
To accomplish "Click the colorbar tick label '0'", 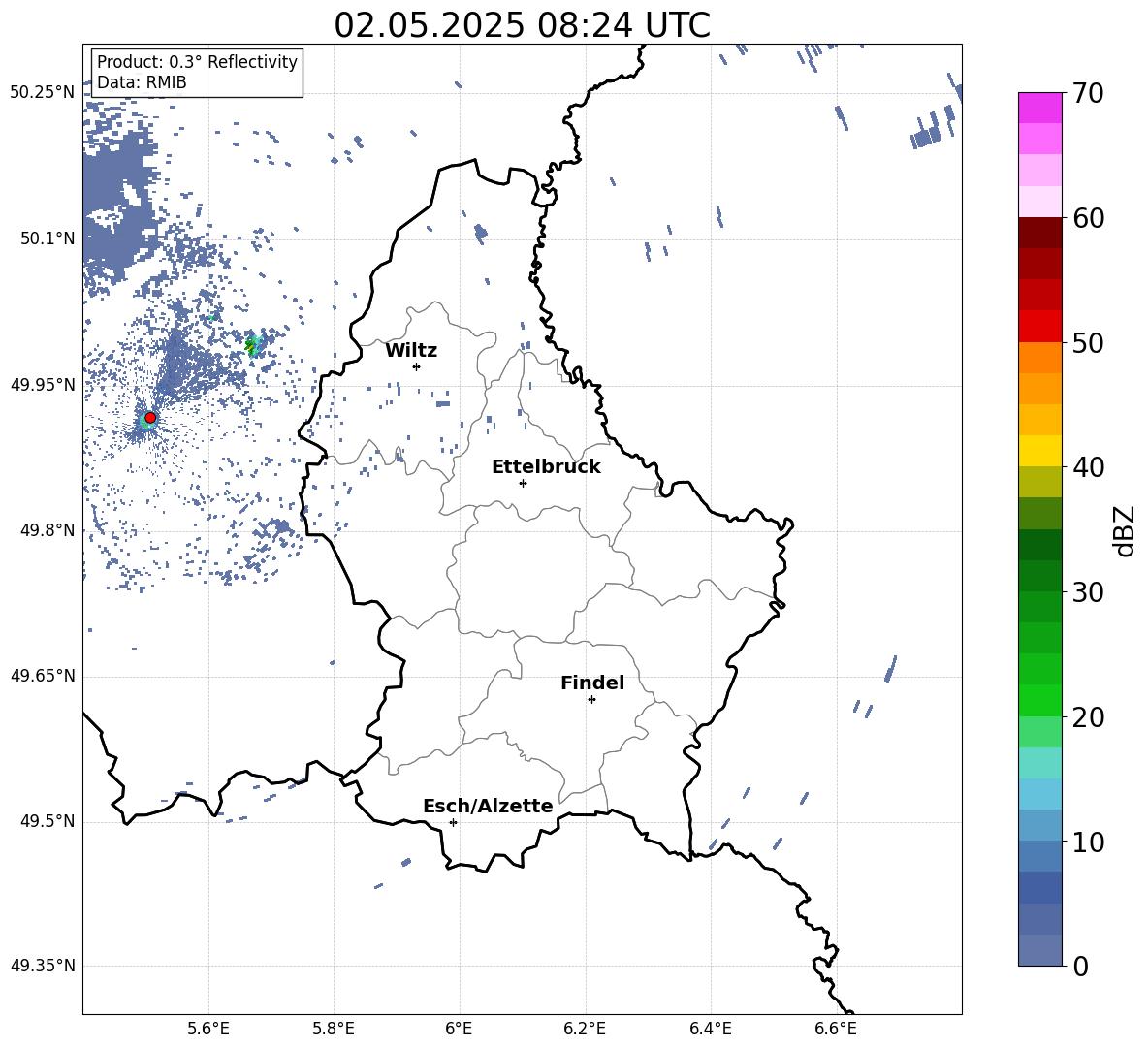I will (x=1080, y=966).
